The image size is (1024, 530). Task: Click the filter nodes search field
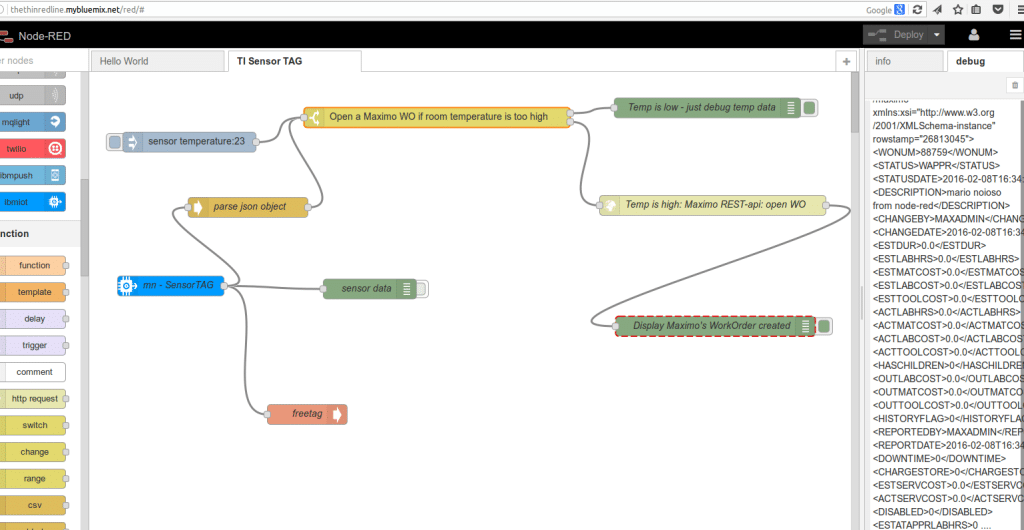pos(43,61)
